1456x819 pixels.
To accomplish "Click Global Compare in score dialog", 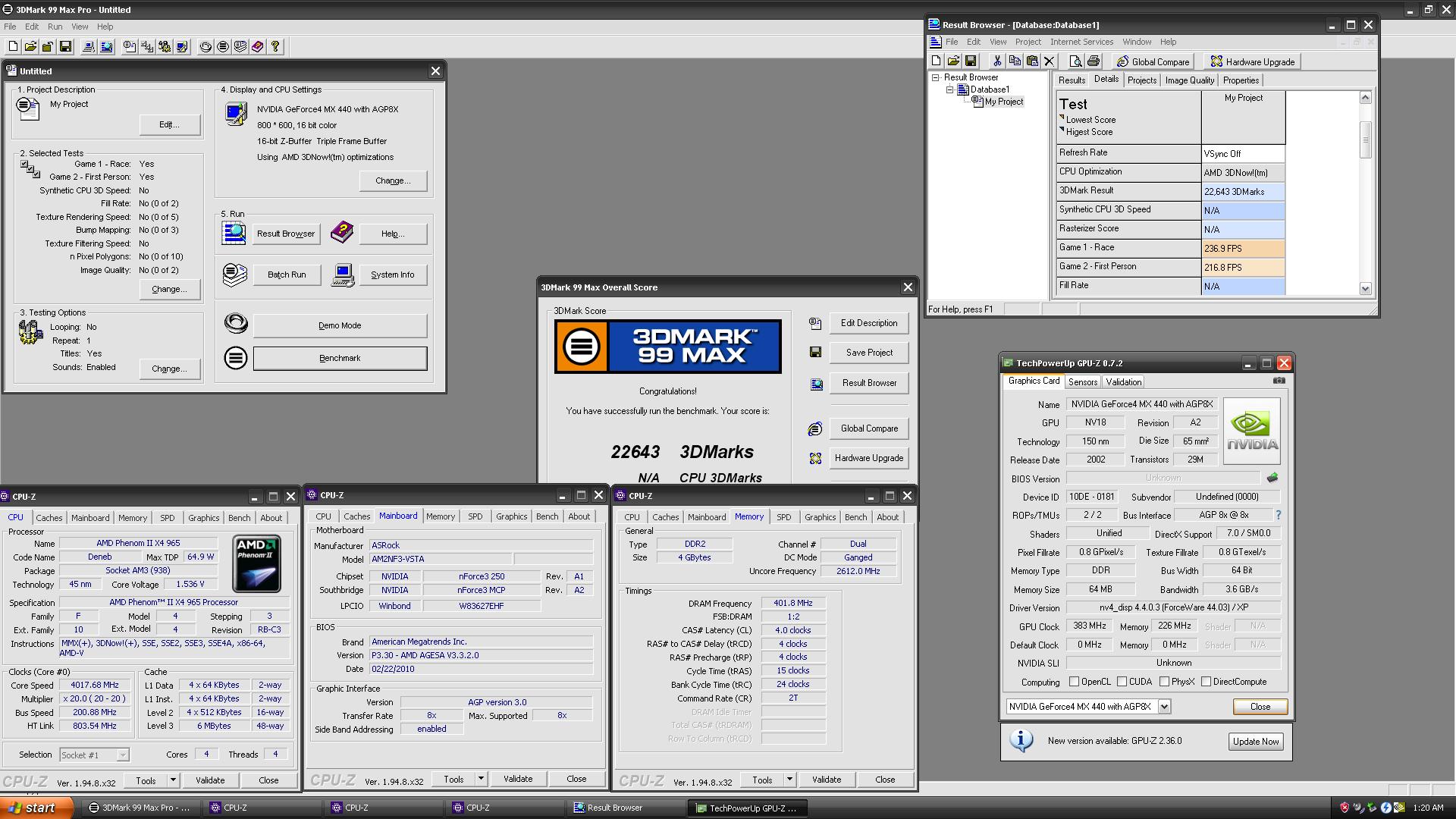I will (869, 428).
